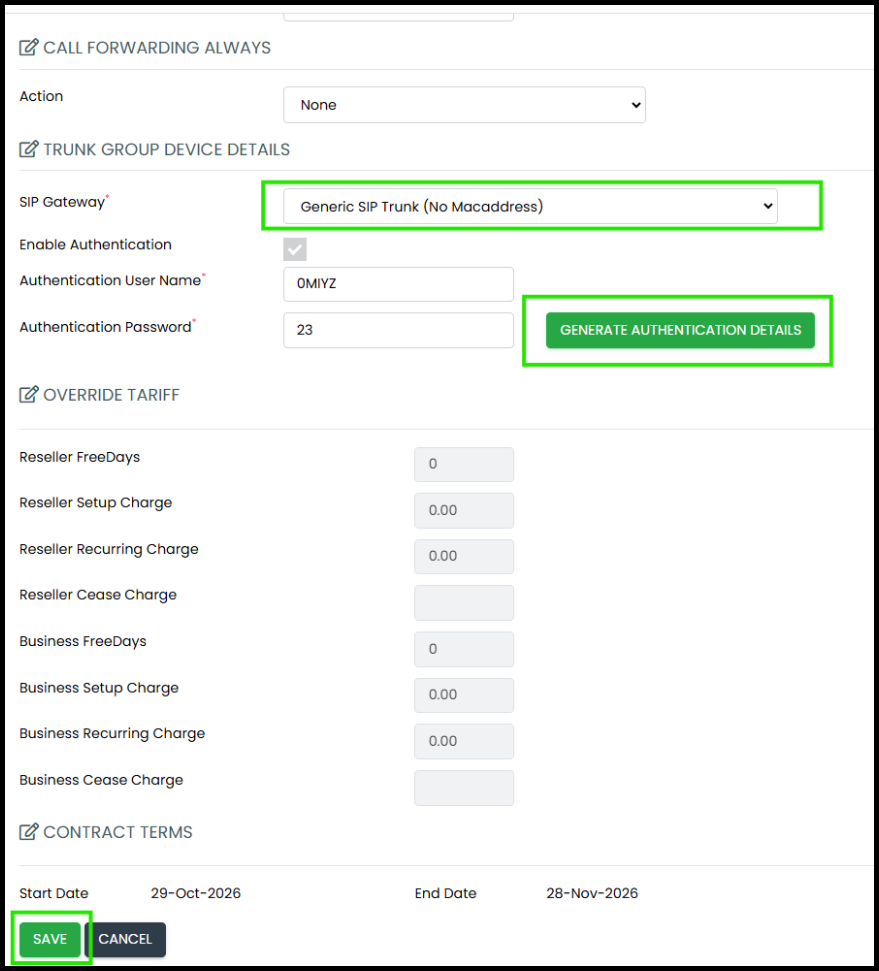Click edit icon beside Contract Terms

coord(28,832)
